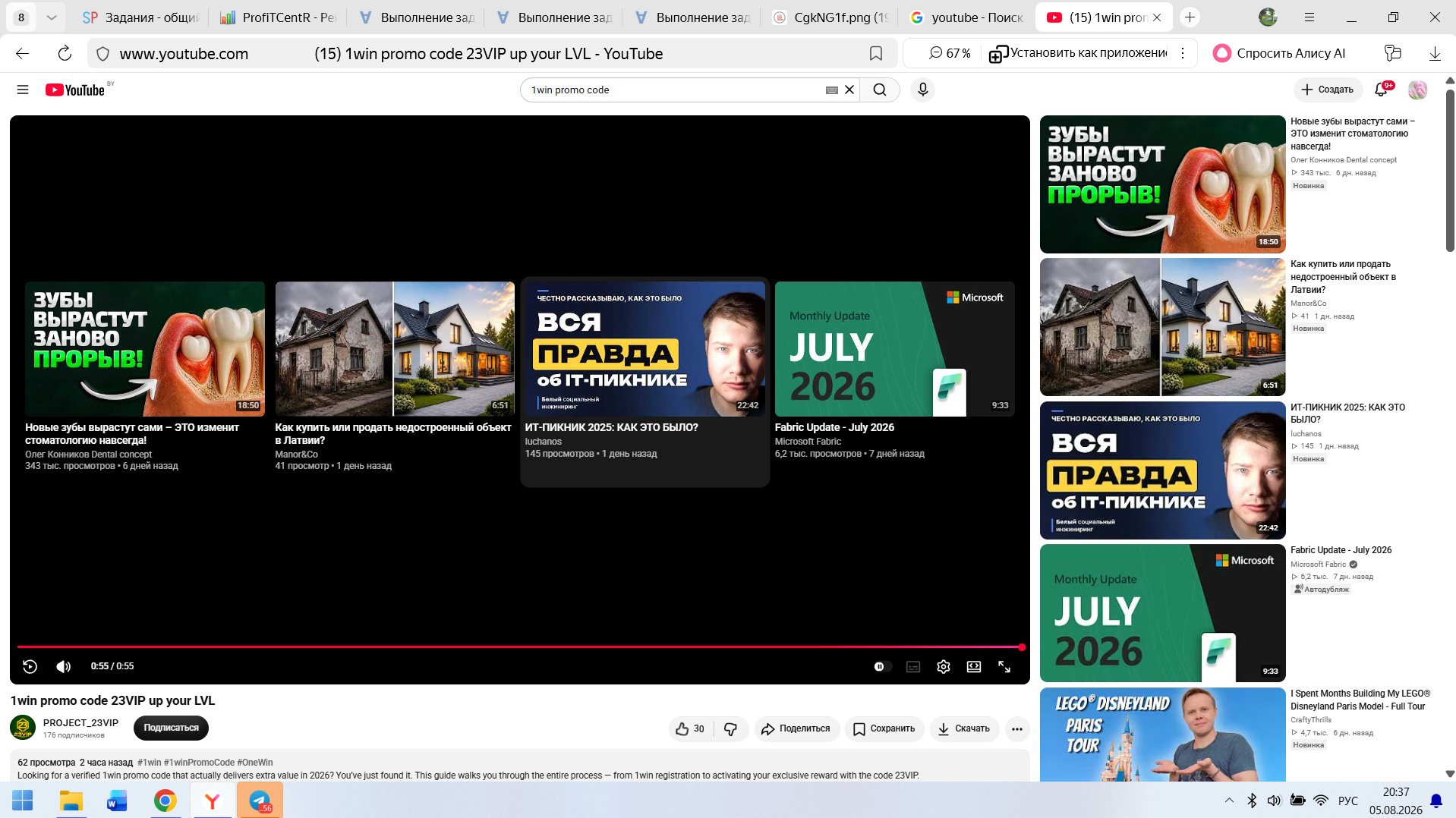Open File Explorer from taskbar
Image resolution: width=1456 pixels, height=818 pixels.
[x=71, y=801]
